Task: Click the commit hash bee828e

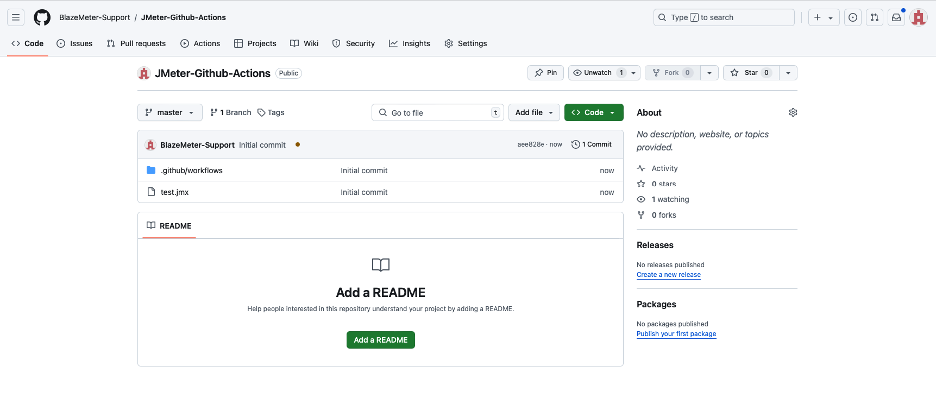Action: tap(531, 144)
